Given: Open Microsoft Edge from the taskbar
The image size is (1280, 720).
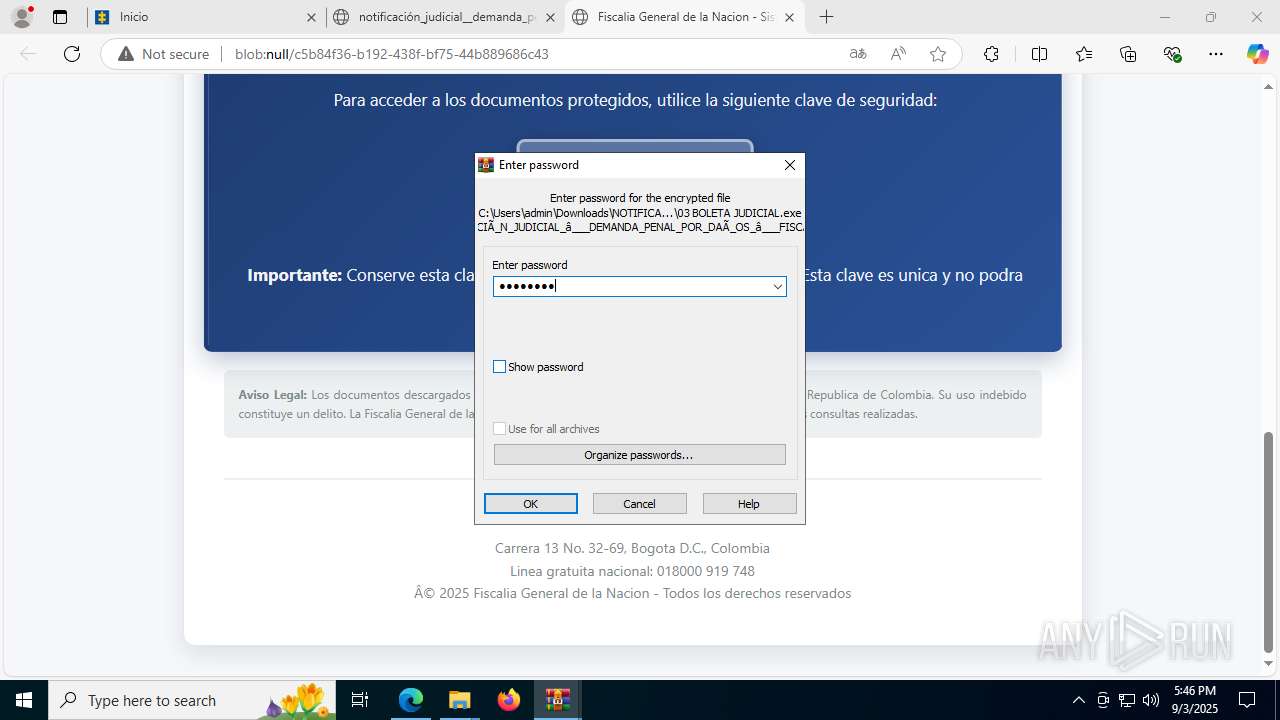Looking at the screenshot, I should [x=411, y=700].
